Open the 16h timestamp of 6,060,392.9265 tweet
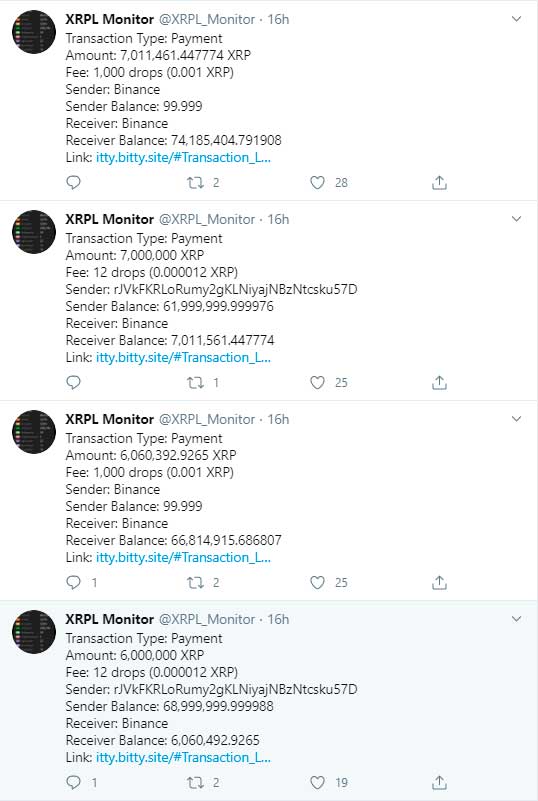This screenshot has width=538, height=801. [x=278, y=419]
